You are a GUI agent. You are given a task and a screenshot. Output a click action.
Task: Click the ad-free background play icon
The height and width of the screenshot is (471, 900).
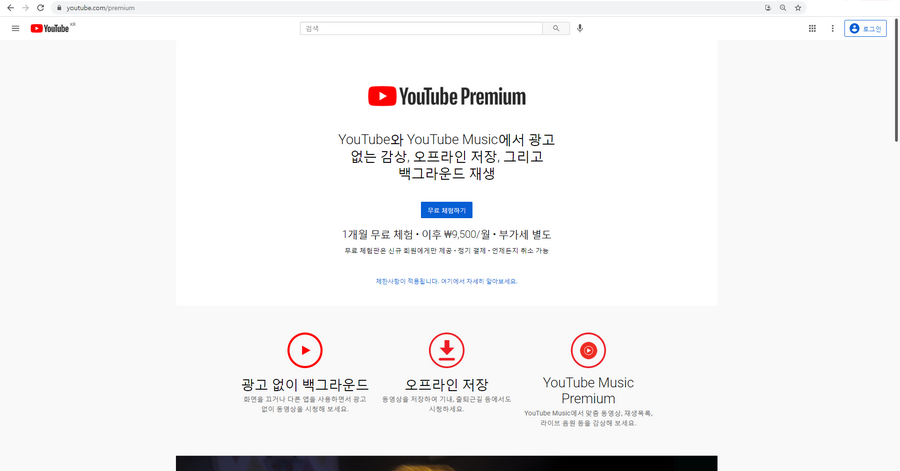click(x=305, y=350)
